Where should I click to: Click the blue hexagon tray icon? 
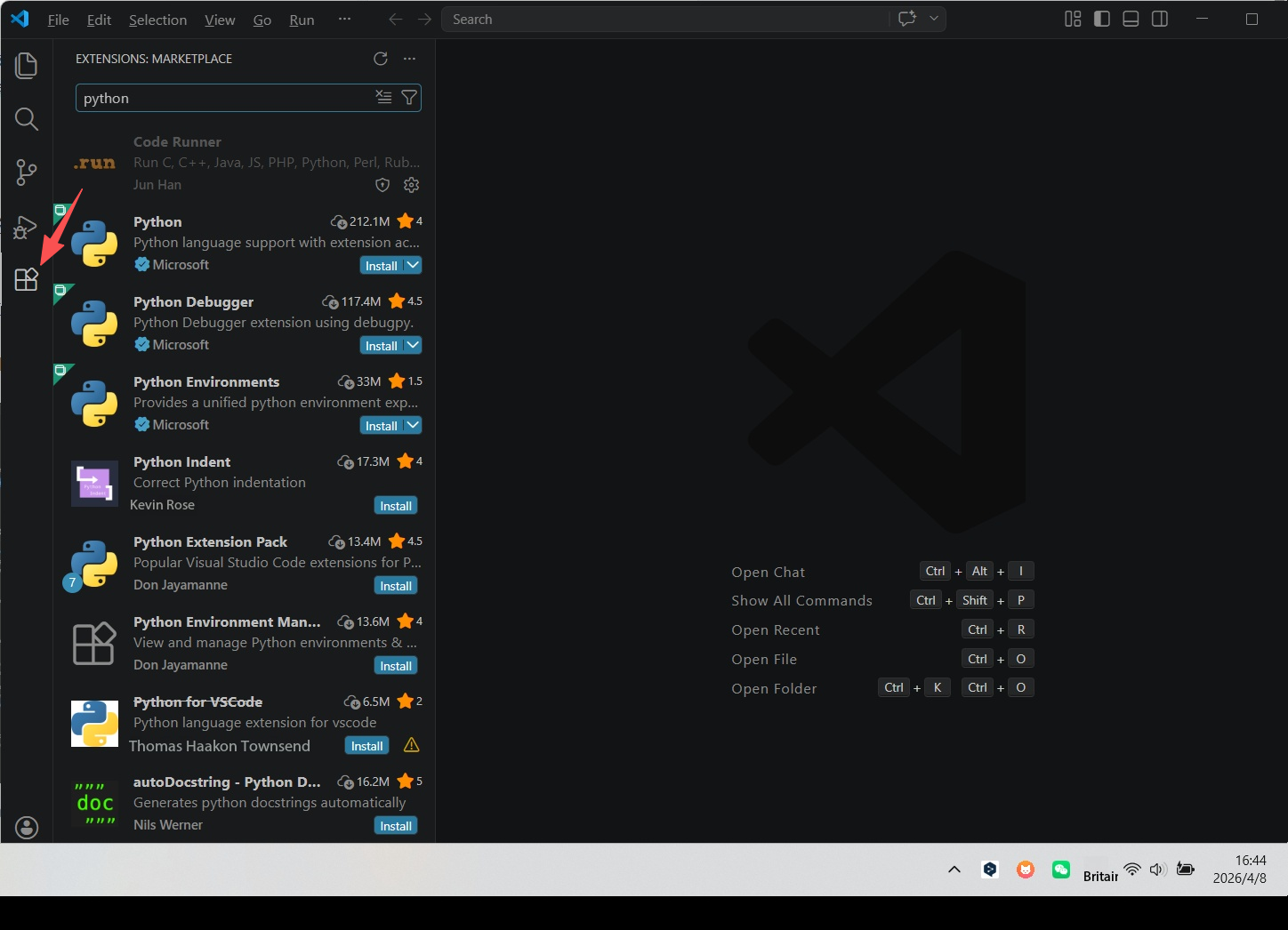(x=990, y=870)
